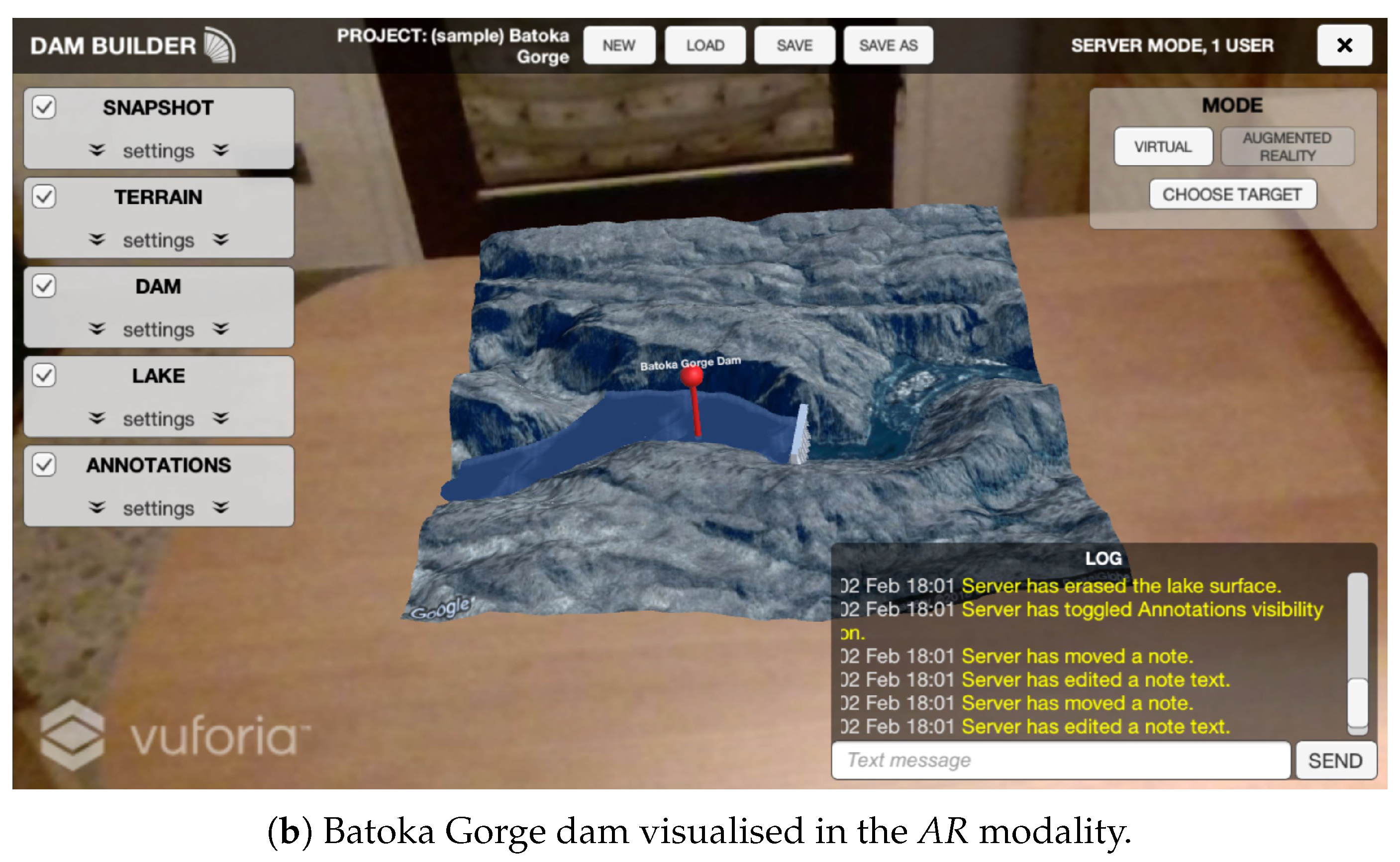
Task: Toggle the Terrain visibility checkbox
Action: 44,196
